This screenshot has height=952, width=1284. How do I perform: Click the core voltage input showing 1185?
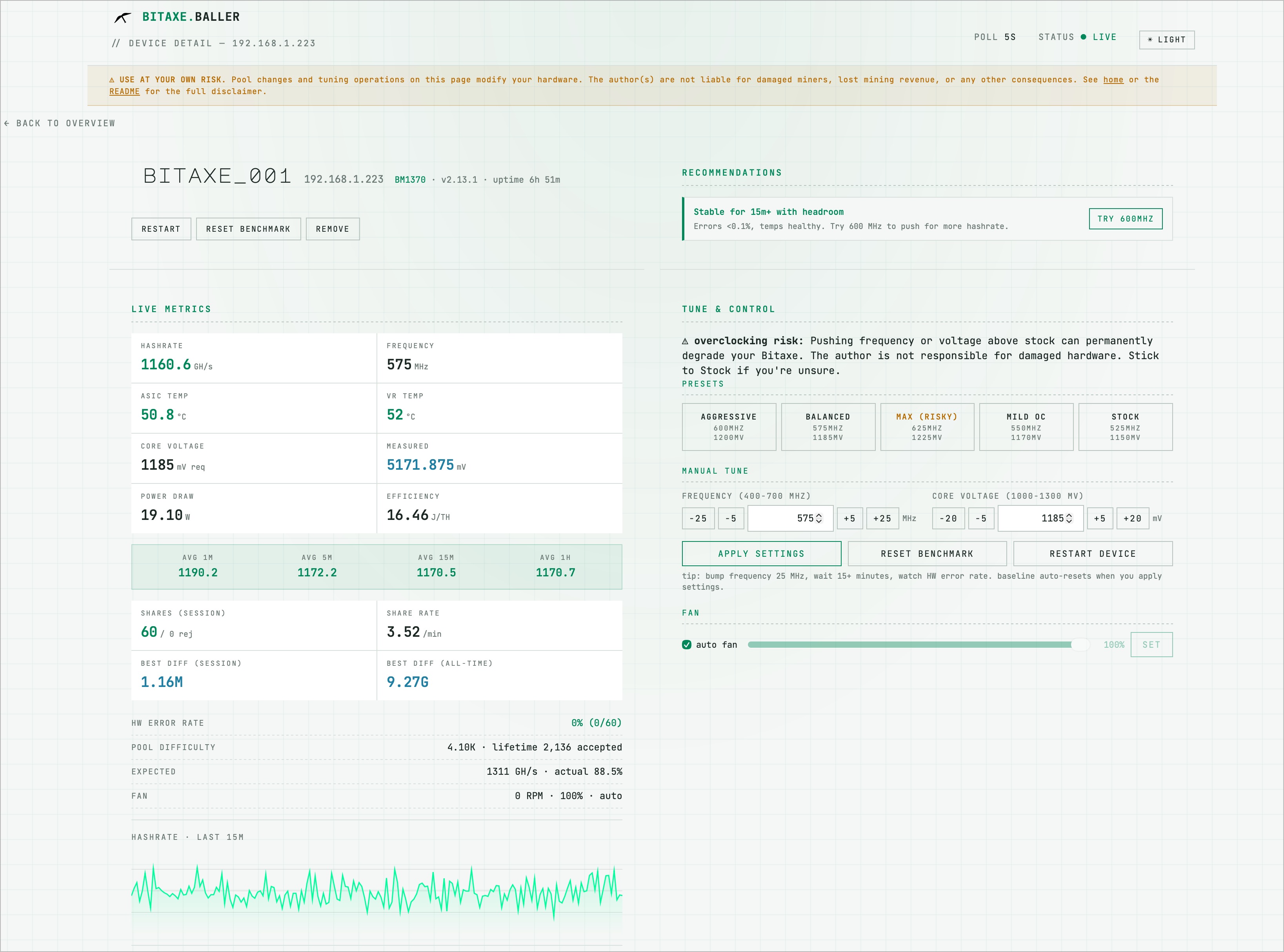(x=1040, y=518)
